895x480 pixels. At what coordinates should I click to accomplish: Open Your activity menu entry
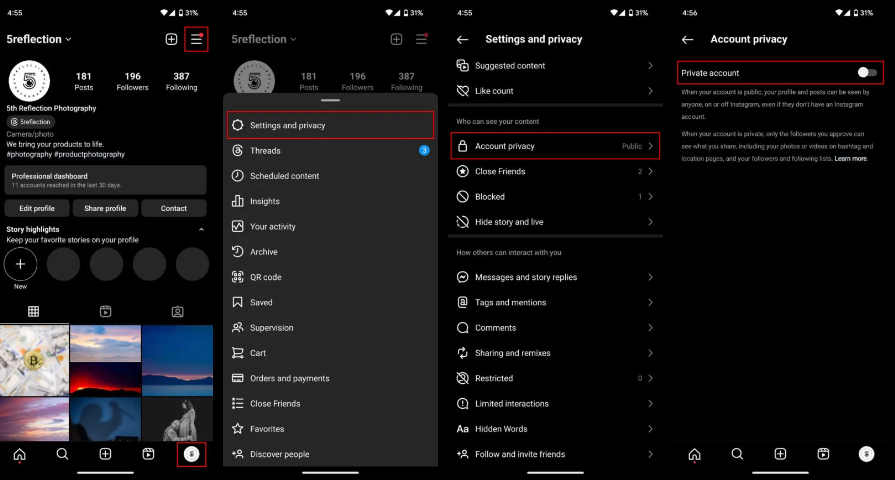click(x=330, y=227)
